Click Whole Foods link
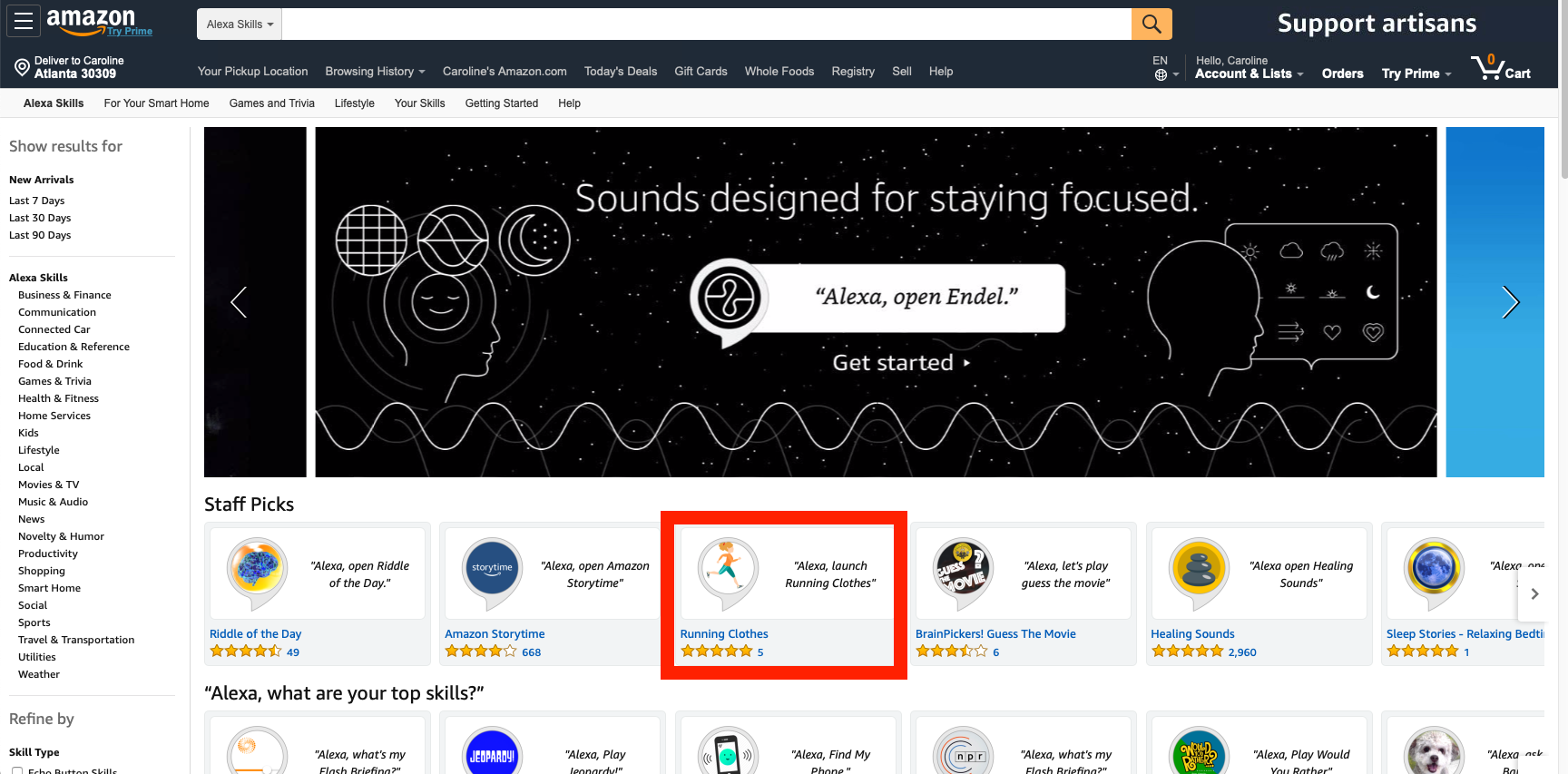 pyautogui.click(x=779, y=72)
